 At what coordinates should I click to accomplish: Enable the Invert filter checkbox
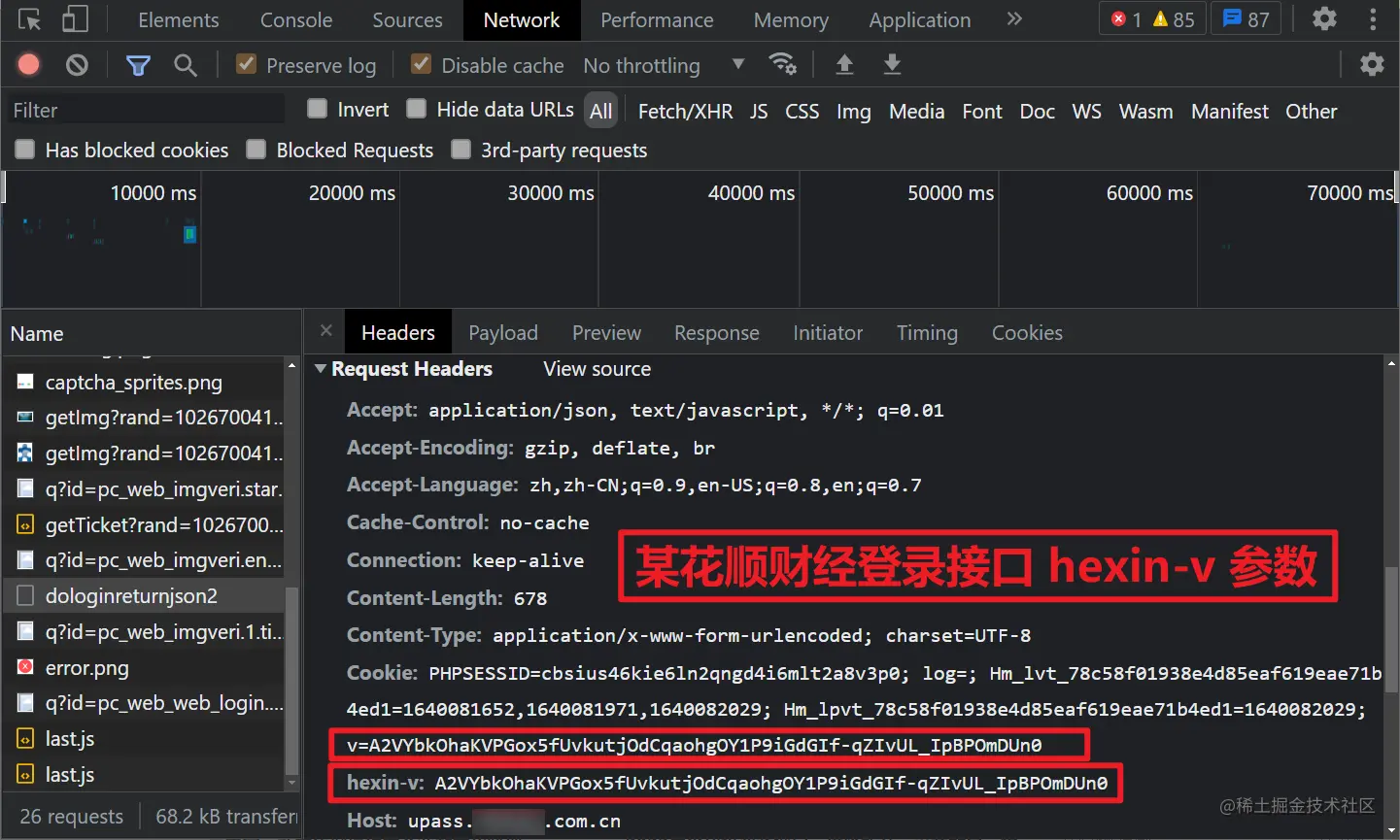pyautogui.click(x=317, y=109)
